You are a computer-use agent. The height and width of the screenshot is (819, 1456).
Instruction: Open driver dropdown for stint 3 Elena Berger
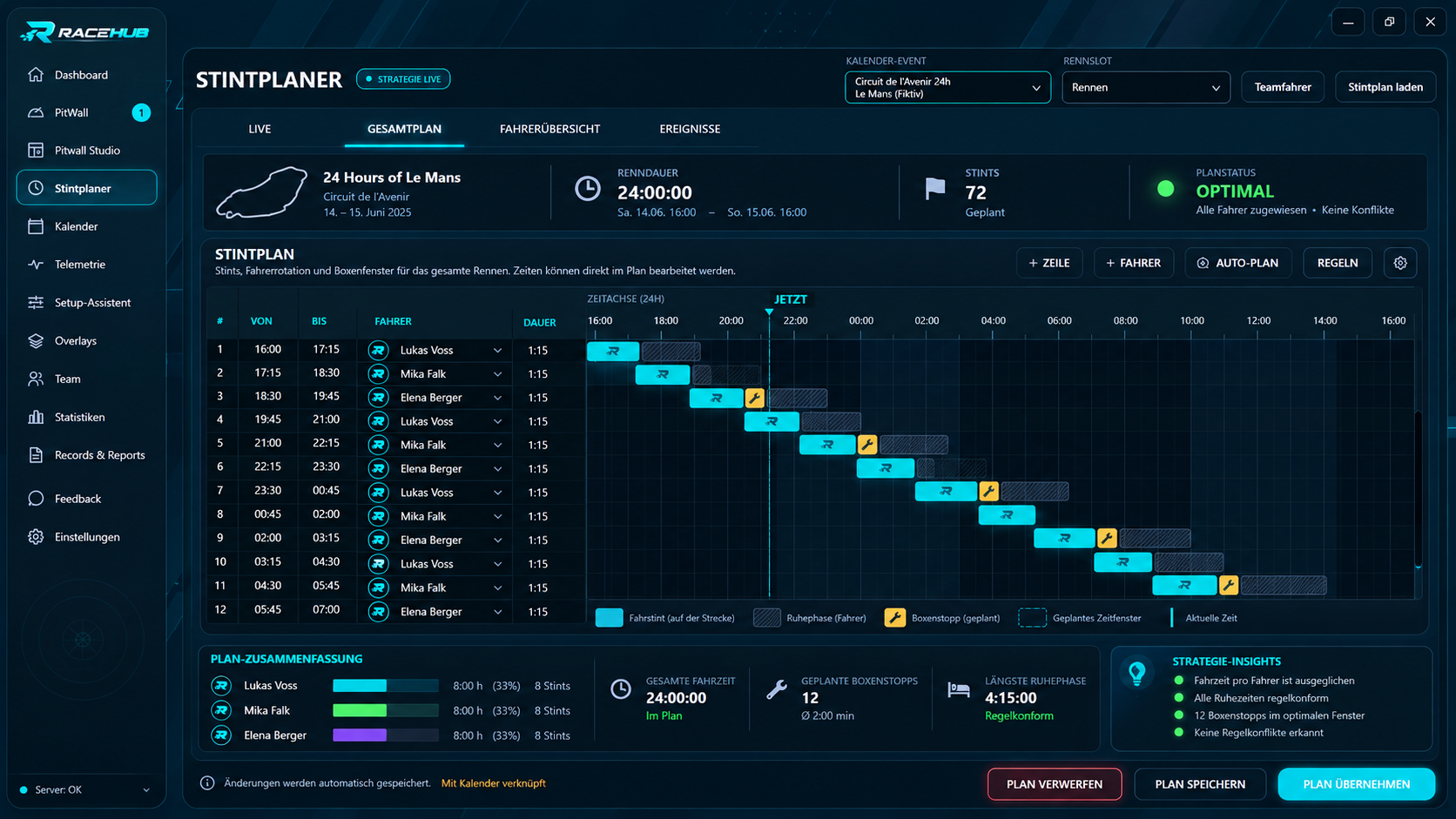point(497,398)
